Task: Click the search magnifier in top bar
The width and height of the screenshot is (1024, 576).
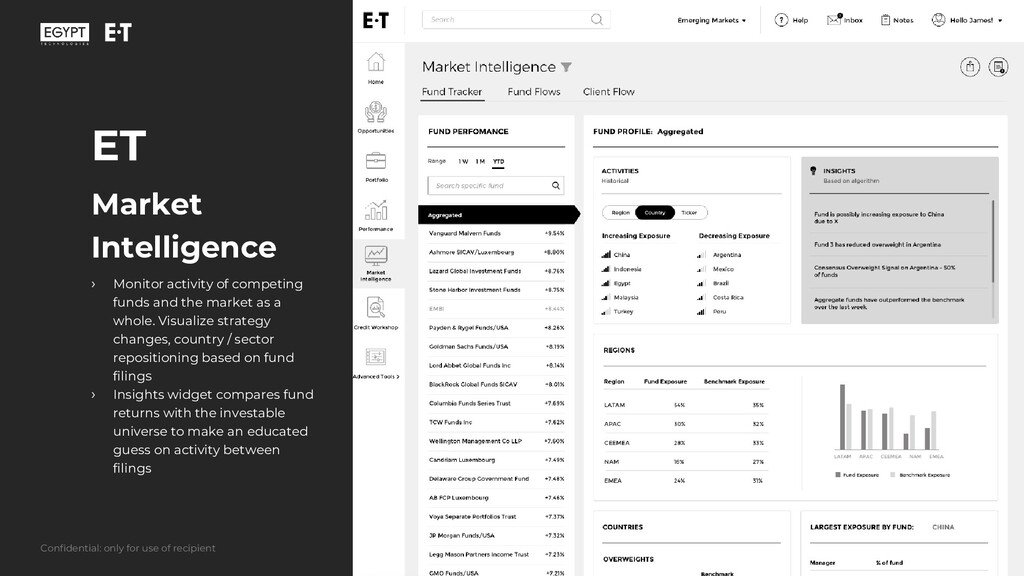Action: click(596, 20)
